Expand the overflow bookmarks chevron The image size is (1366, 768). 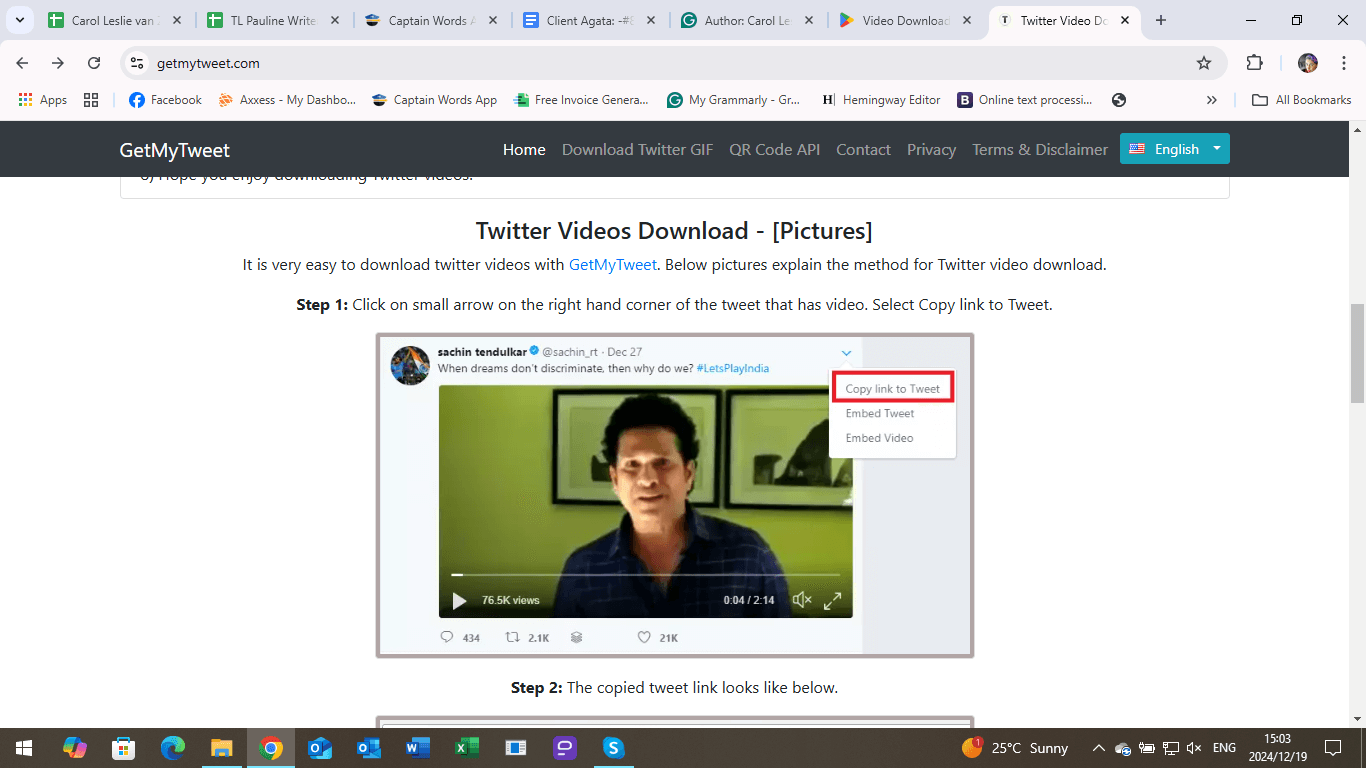pos(1211,99)
